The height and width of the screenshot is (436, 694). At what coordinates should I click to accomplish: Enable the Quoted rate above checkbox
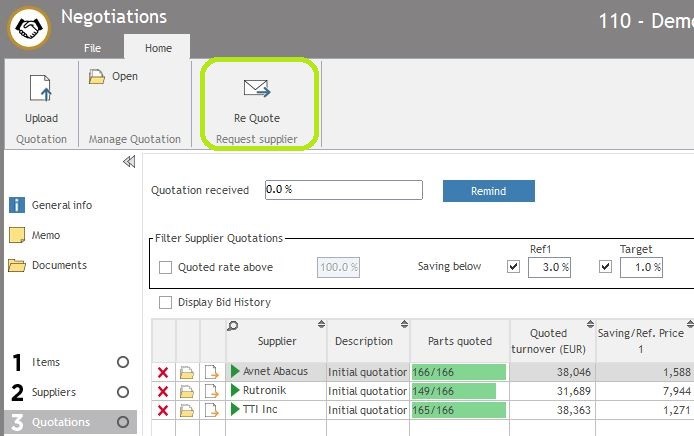166,268
